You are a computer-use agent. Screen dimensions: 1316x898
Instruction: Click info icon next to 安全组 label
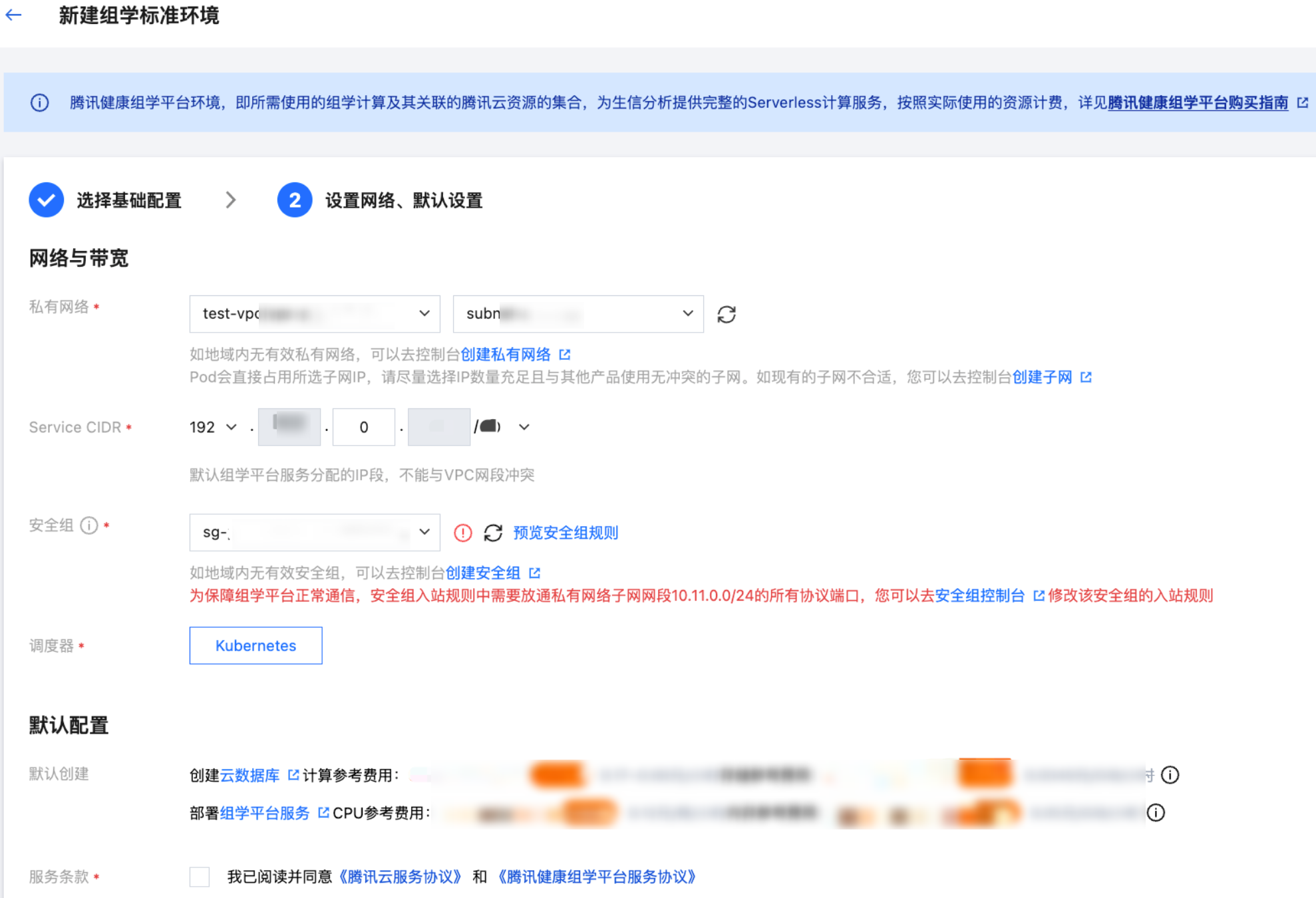(x=89, y=525)
